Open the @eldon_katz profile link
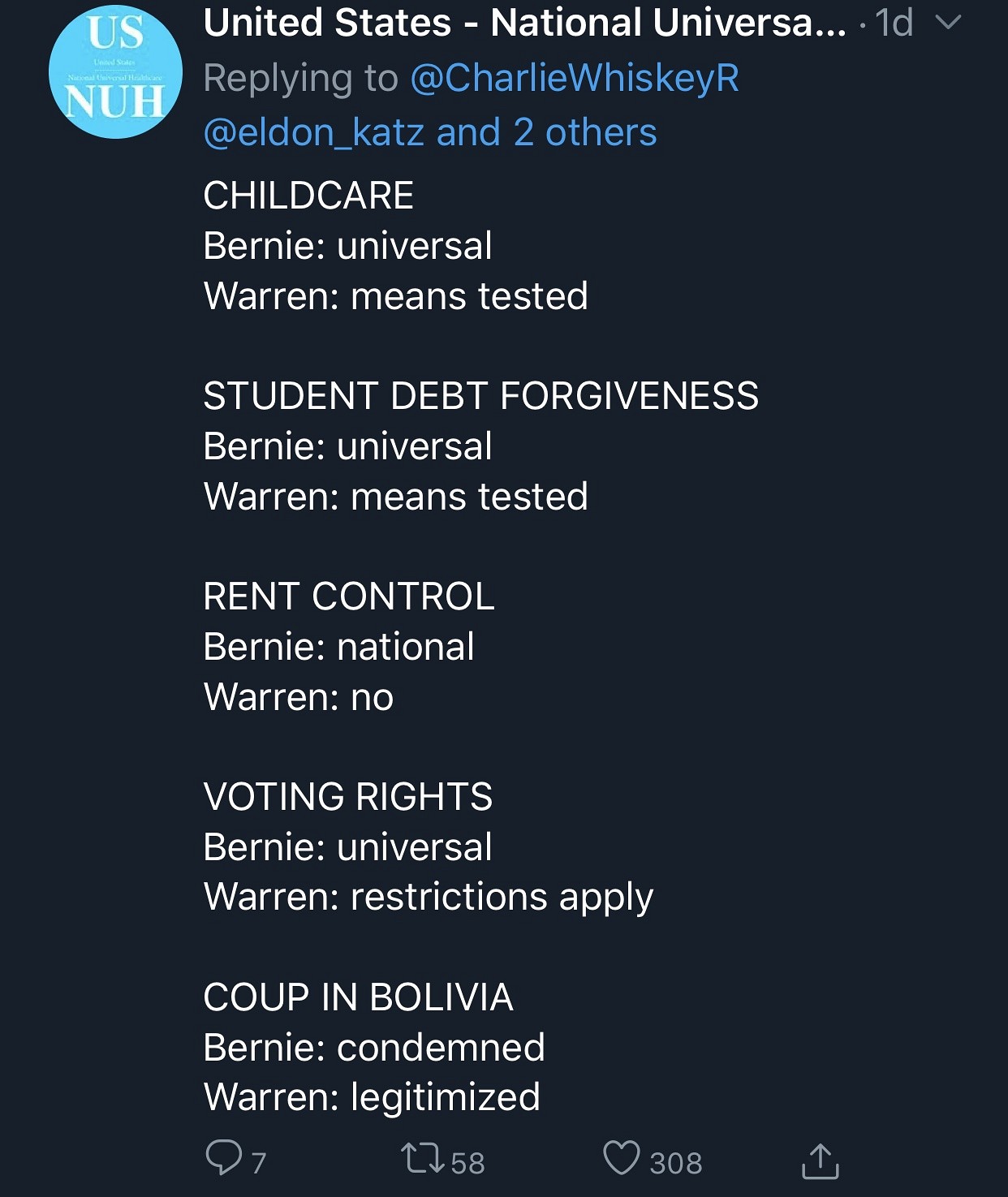Image resolution: width=1008 pixels, height=1197 pixels. pos(313,132)
